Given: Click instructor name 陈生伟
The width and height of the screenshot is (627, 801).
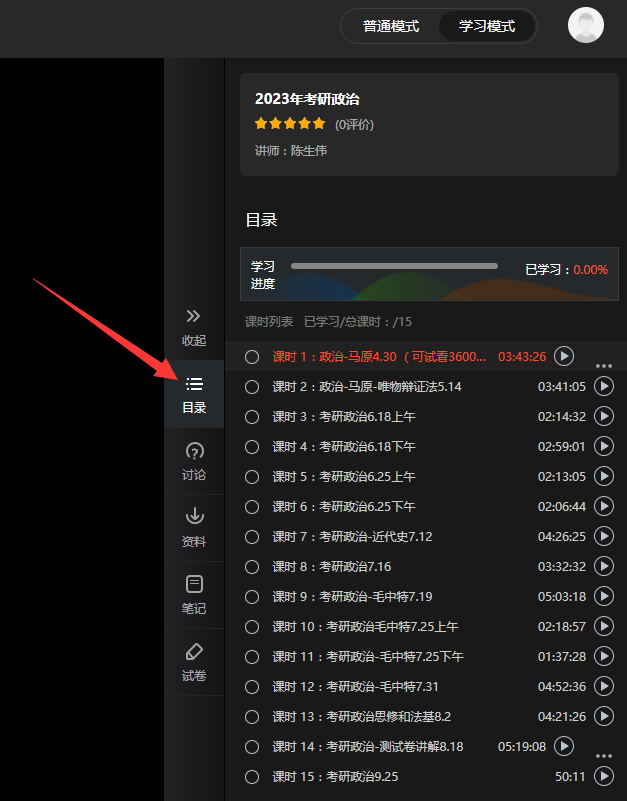Looking at the screenshot, I should coord(309,151).
